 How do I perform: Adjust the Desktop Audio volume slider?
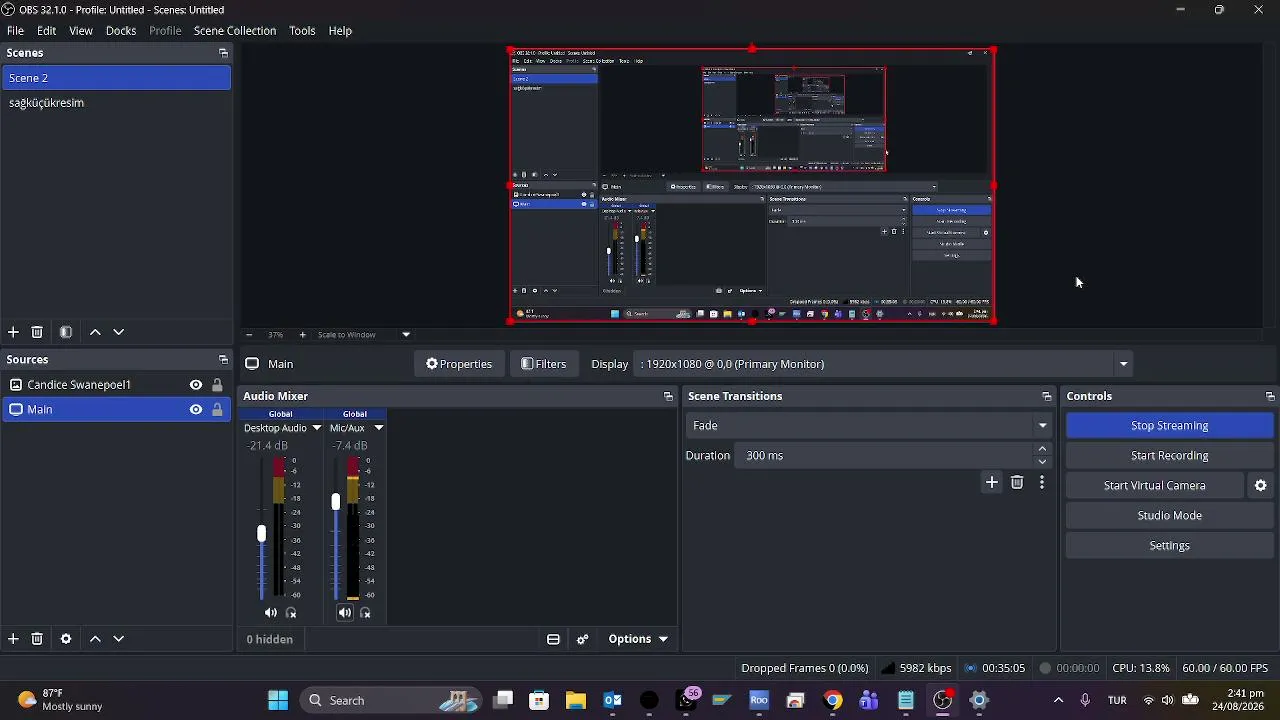pos(261,534)
